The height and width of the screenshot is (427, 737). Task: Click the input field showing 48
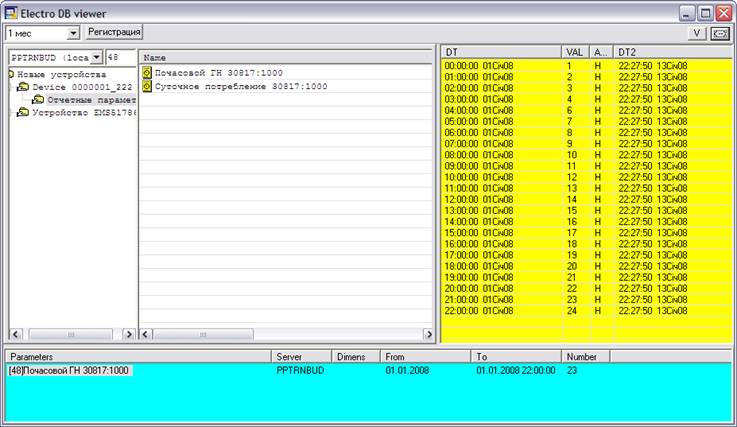[120, 57]
